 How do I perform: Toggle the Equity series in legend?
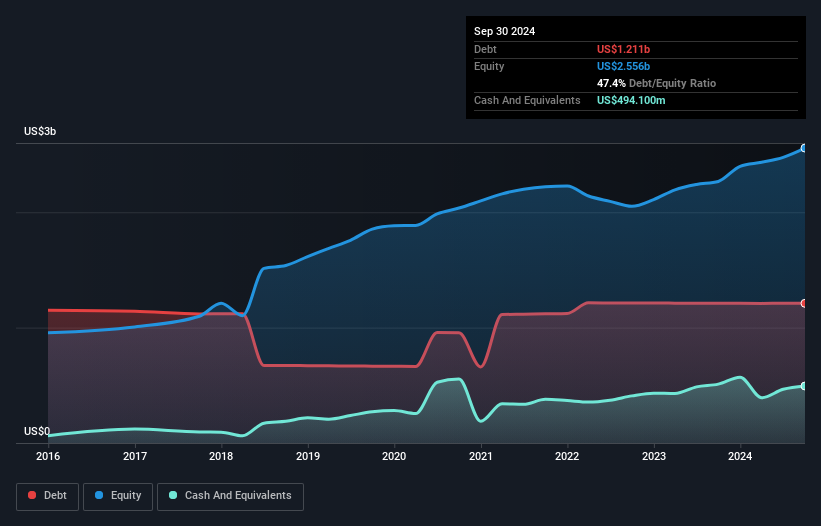pos(118,496)
